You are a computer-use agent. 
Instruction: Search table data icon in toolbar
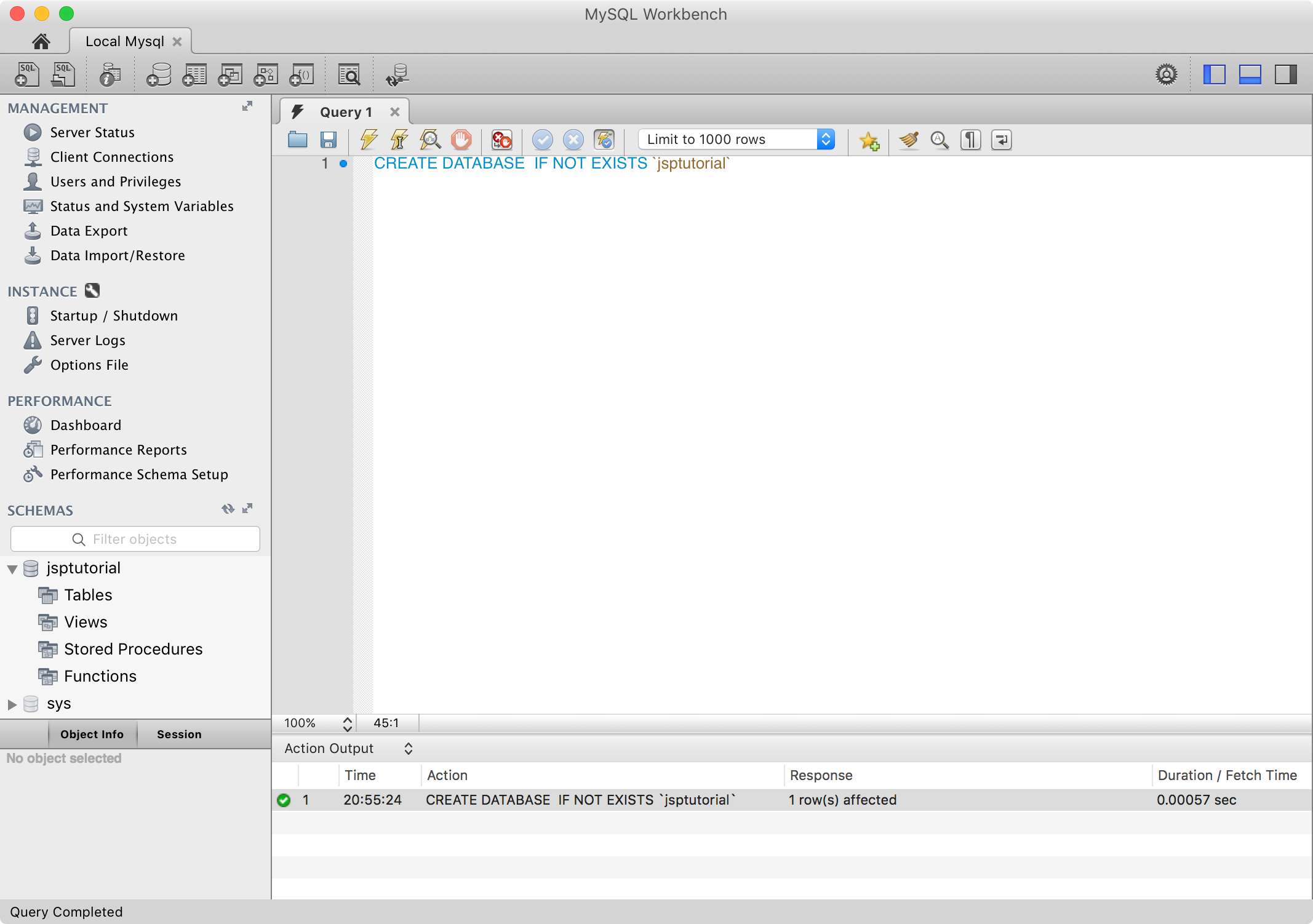coord(349,74)
